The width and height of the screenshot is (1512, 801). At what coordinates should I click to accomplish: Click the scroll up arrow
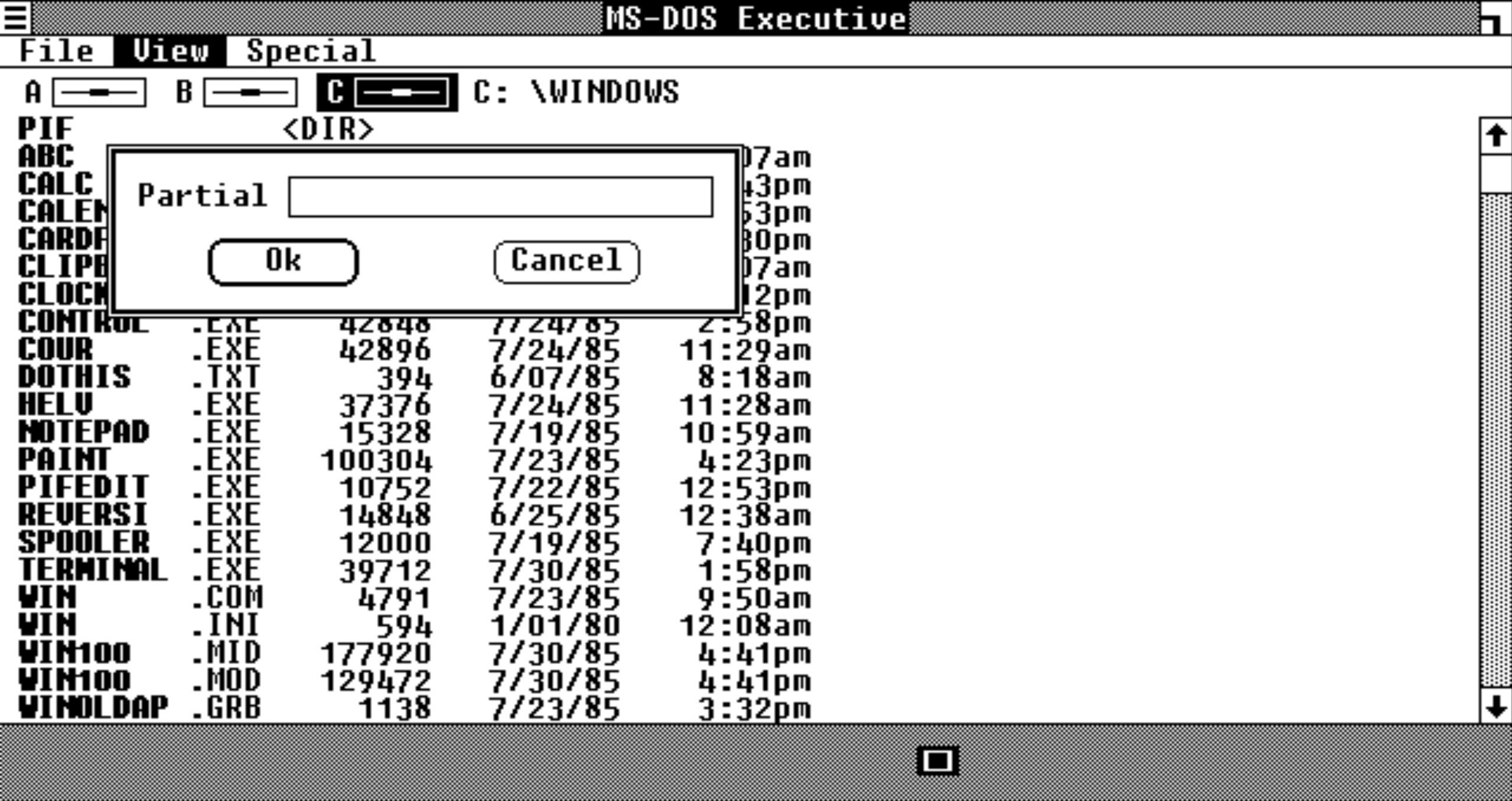pos(1495,136)
